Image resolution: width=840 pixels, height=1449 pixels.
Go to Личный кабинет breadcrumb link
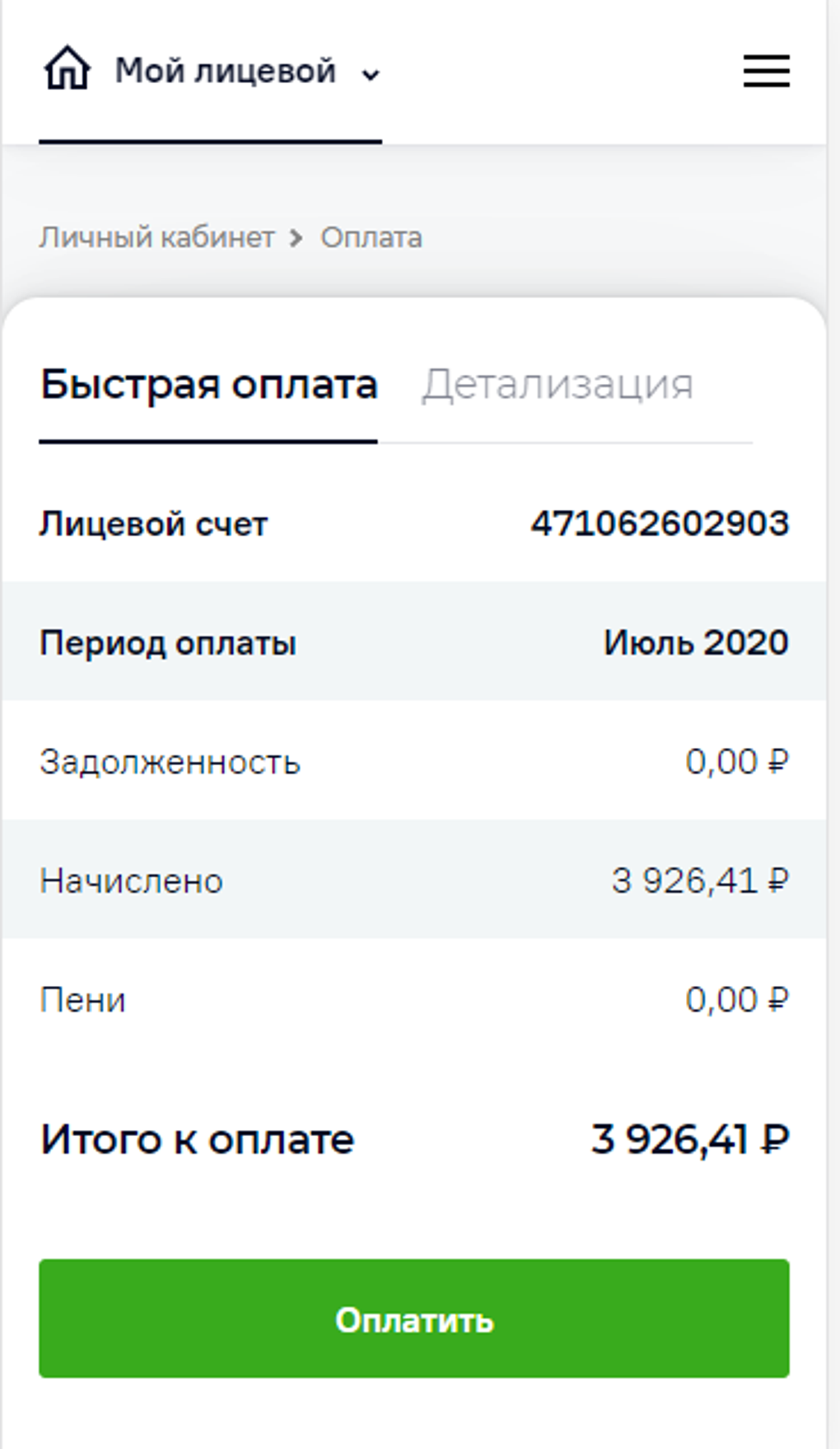click(x=156, y=238)
